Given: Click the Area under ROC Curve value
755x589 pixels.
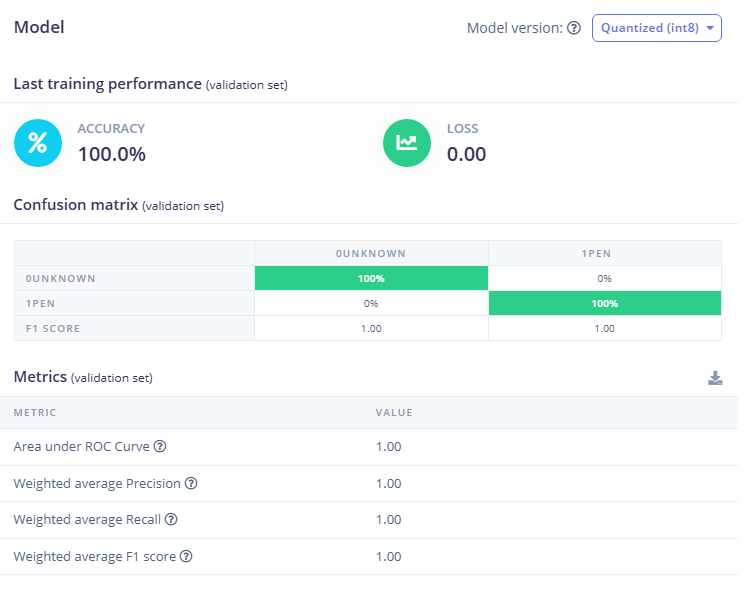Looking at the screenshot, I should click(388, 447).
